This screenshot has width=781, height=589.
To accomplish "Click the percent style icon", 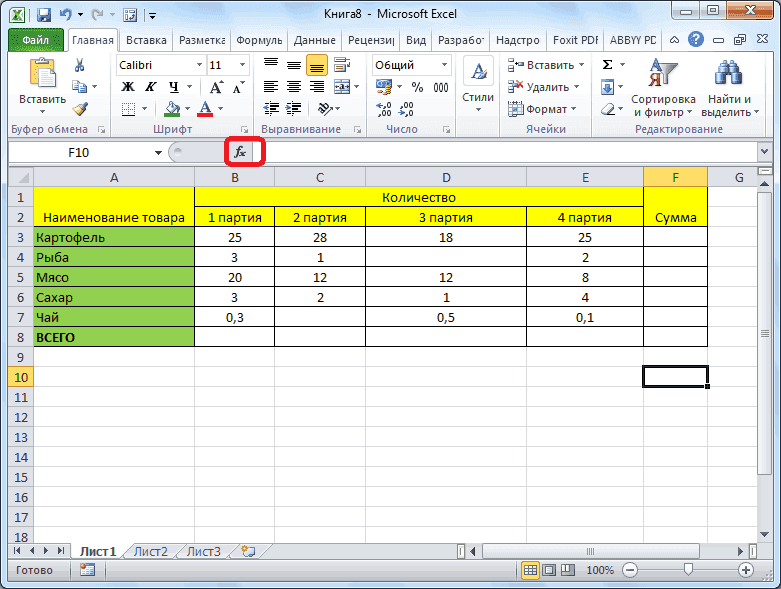I will pyautogui.click(x=416, y=87).
